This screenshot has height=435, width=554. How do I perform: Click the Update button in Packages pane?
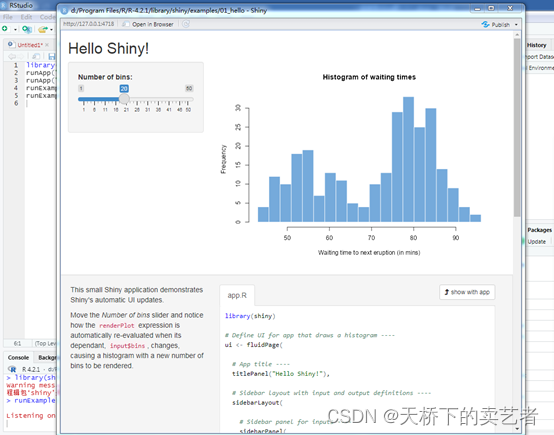click(x=536, y=242)
